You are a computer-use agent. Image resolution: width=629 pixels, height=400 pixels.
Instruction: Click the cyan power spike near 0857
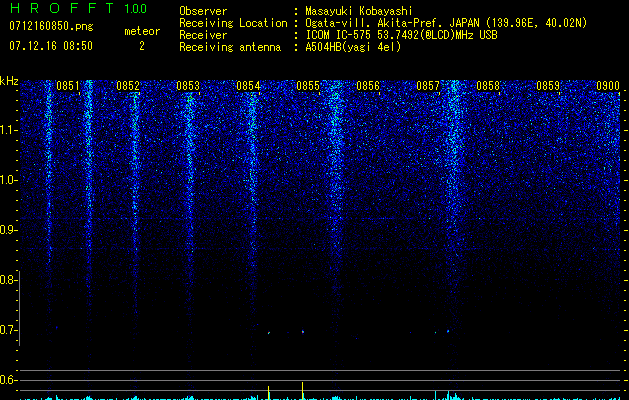pos(436,394)
